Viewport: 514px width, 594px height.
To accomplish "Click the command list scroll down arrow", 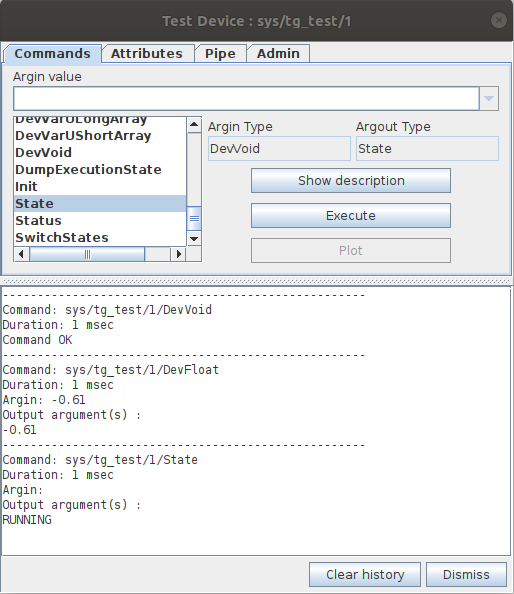I will click(x=194, y=239).
